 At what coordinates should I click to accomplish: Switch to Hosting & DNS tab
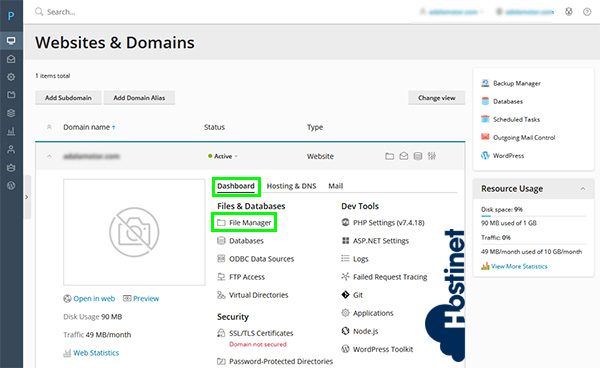[x=291, y=186]
